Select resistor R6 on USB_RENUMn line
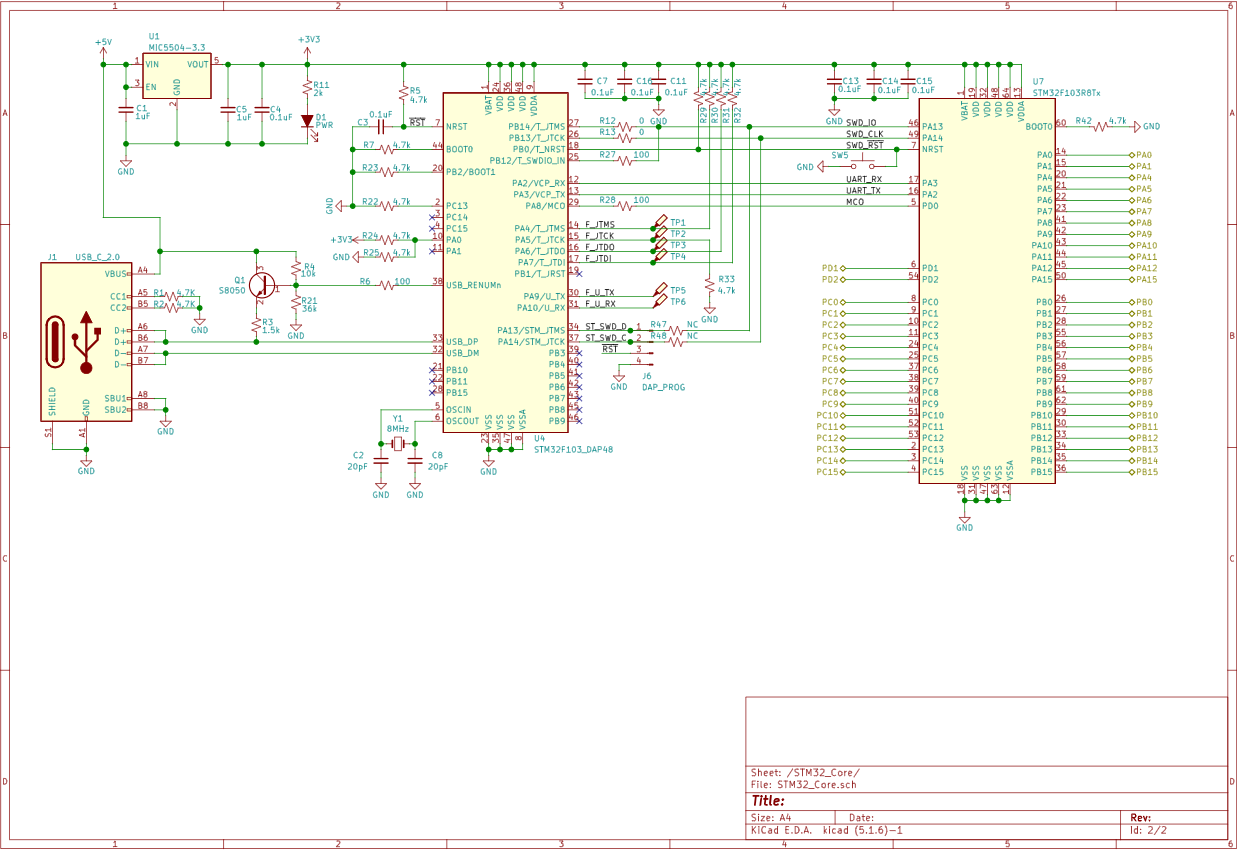 pos(387,285)
